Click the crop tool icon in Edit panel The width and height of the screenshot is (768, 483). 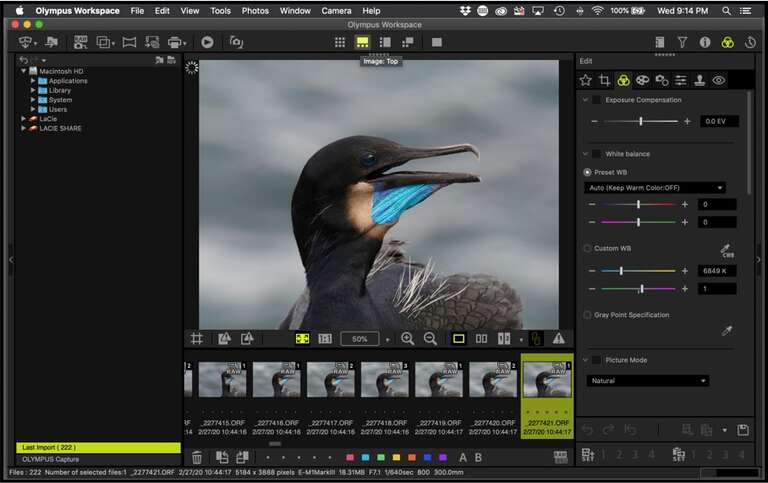pos(604,80)
